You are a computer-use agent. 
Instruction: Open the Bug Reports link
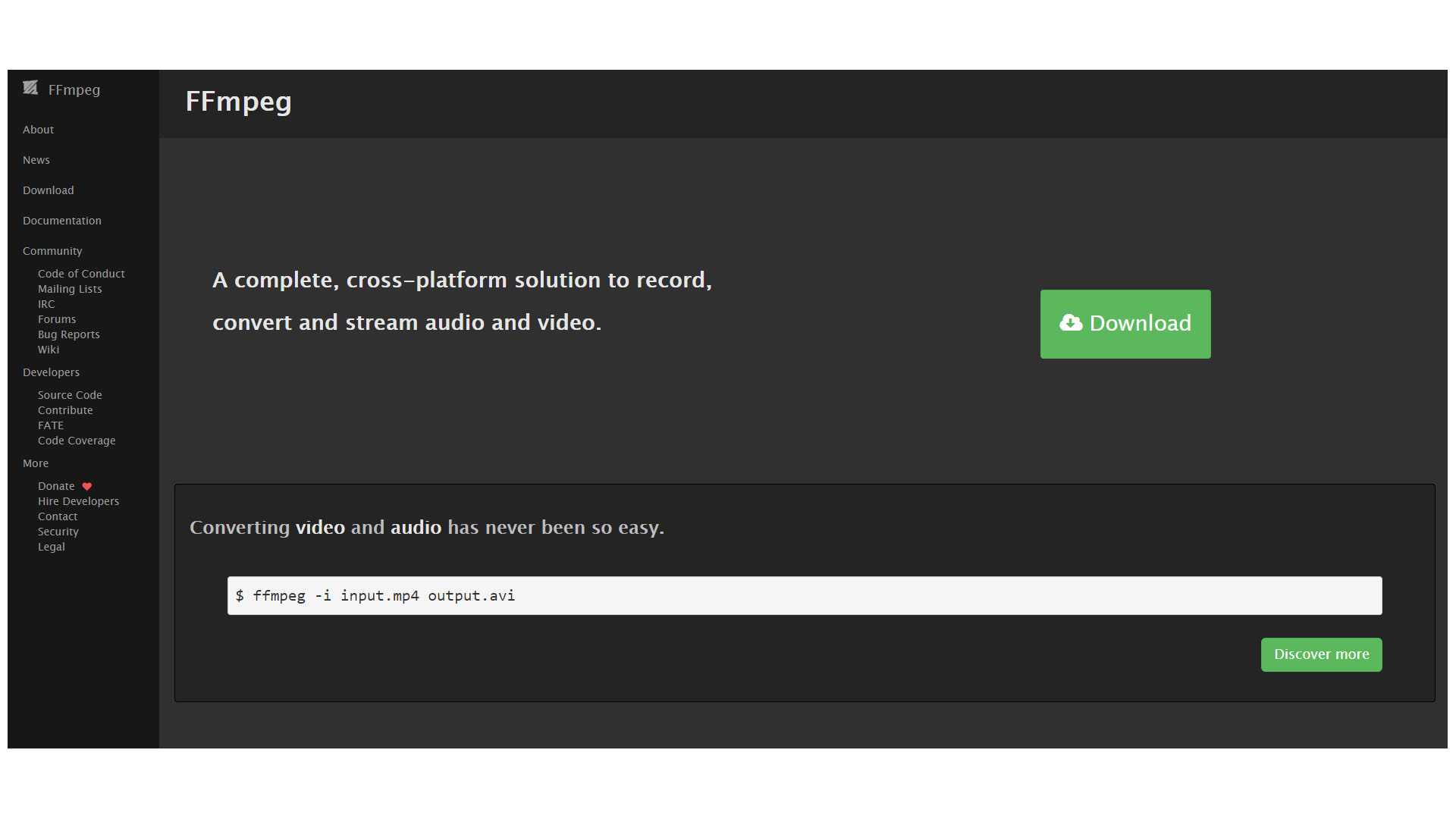(x=69, y=334)
